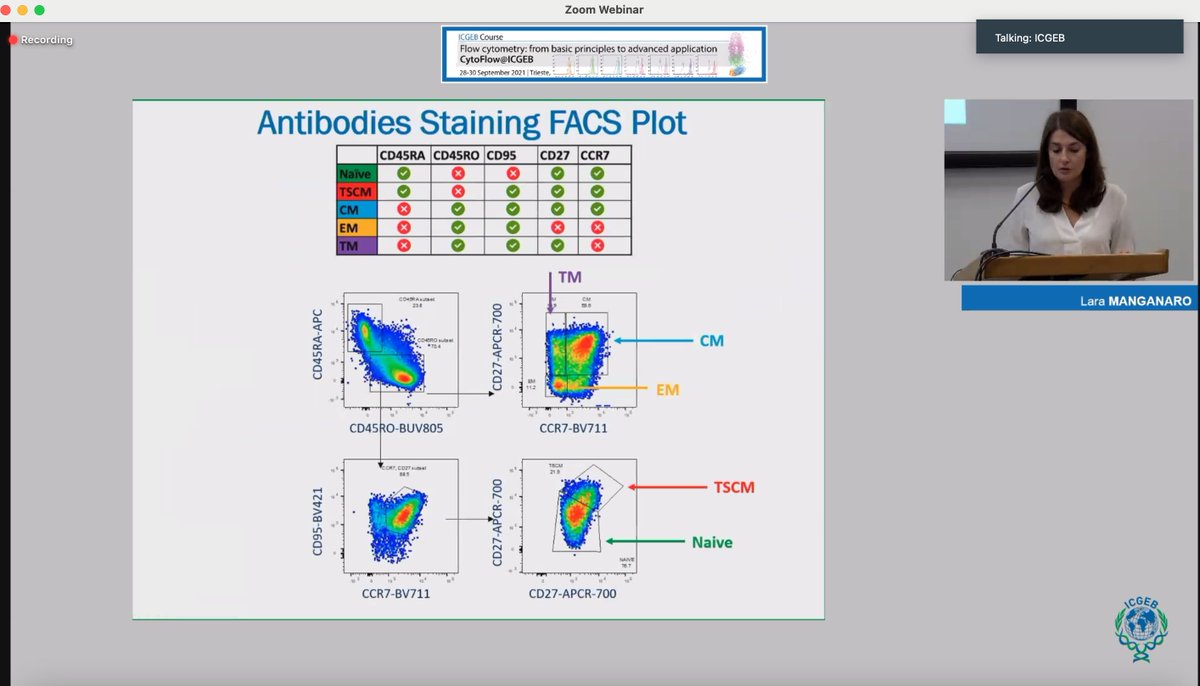Click the green check for Naive under CCR7
The height and width of the screenshot is (686, 1200).
click(598, 173)
